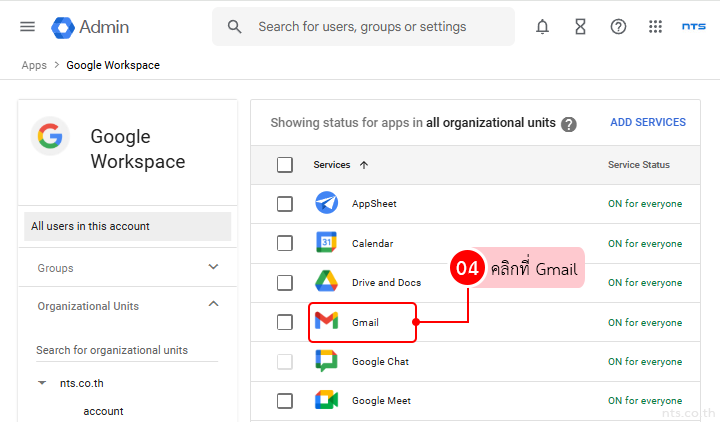Click Calendar's ON for everyone status
Screen dimensions: 720x422
click(645, 244)
